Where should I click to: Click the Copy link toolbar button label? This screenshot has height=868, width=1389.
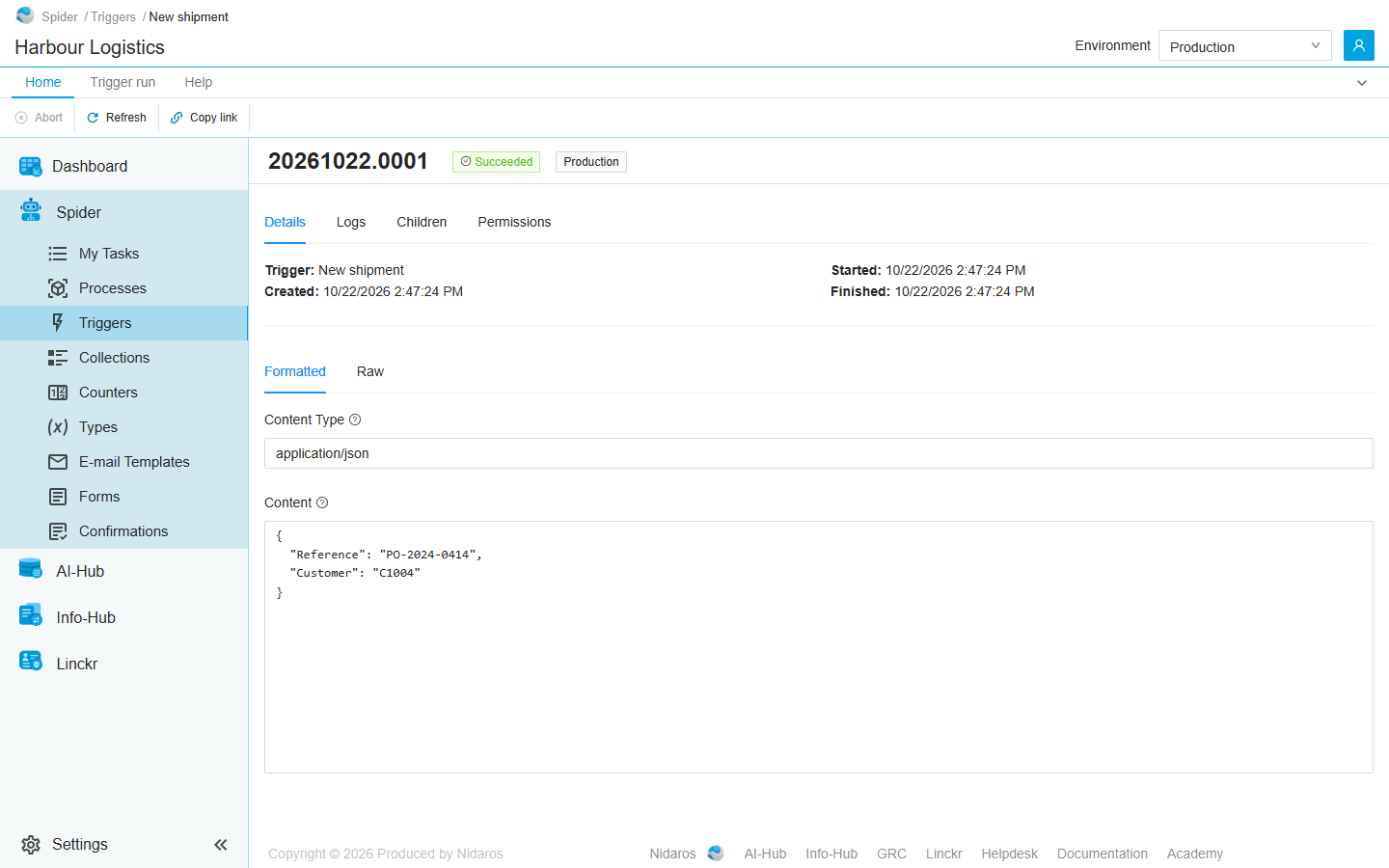pos(213,118)
